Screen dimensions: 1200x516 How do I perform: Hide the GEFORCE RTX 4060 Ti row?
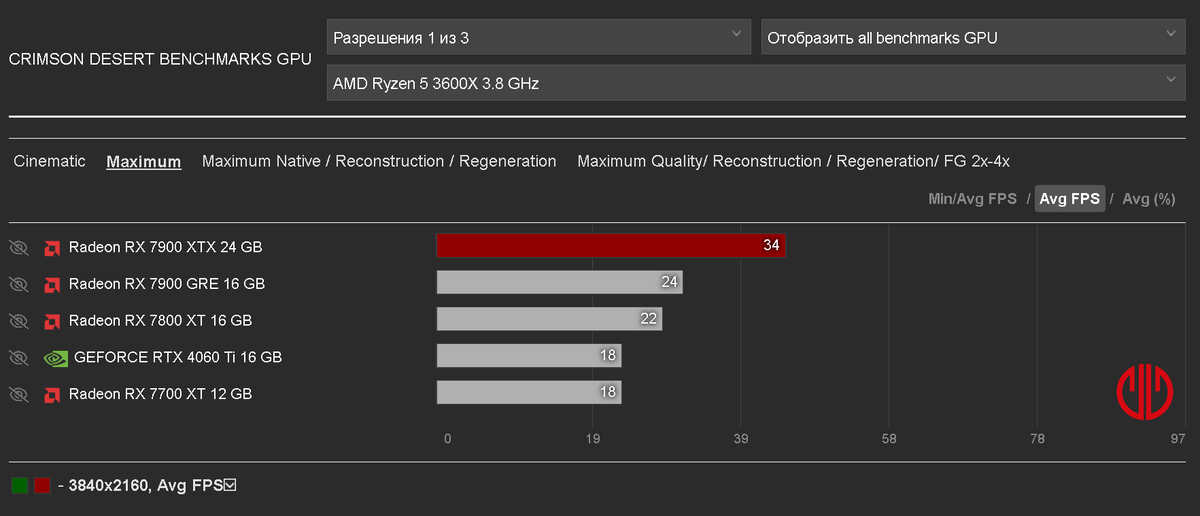tap(18, 357)
